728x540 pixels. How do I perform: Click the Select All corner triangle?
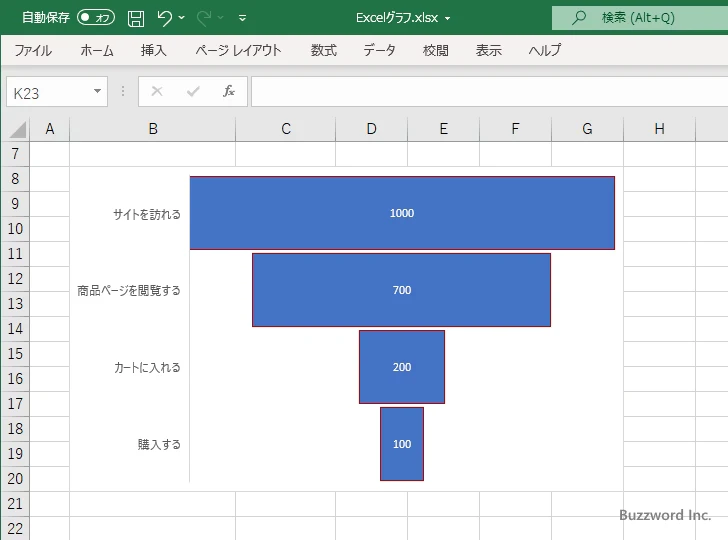[x=17, y=130]
